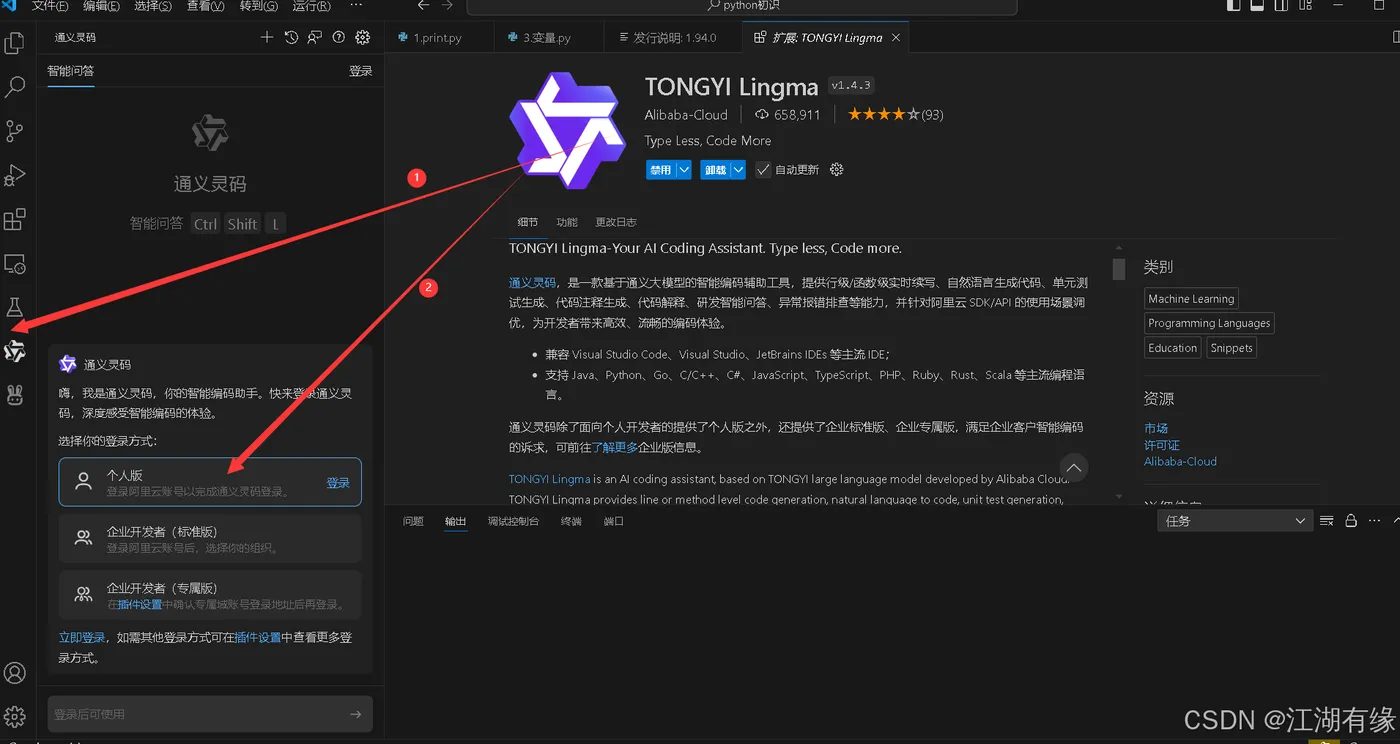This screenshot has height=744, width=1400.
Task: Click the rabbit icon in activity bar
Action: point(15,395)
